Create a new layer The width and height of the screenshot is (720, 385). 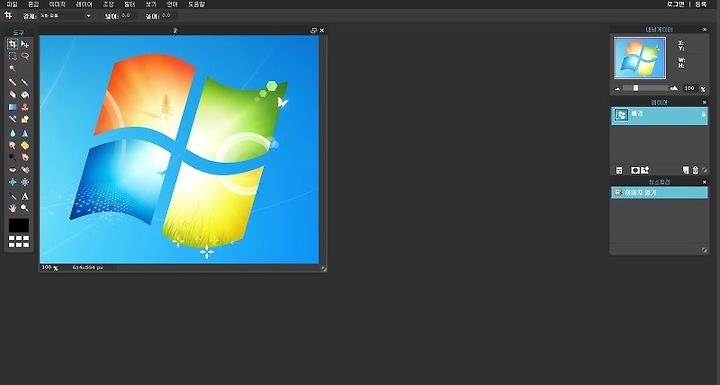coord(686,170)
